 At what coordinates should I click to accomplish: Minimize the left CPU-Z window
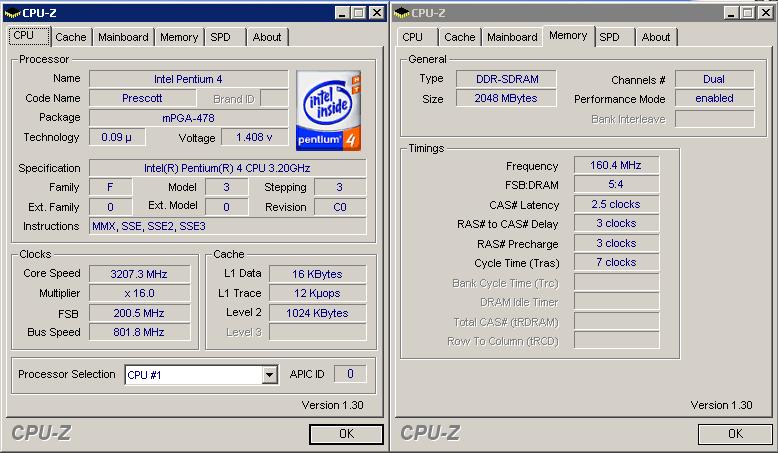pyautogui.click(x=342, y=13)
